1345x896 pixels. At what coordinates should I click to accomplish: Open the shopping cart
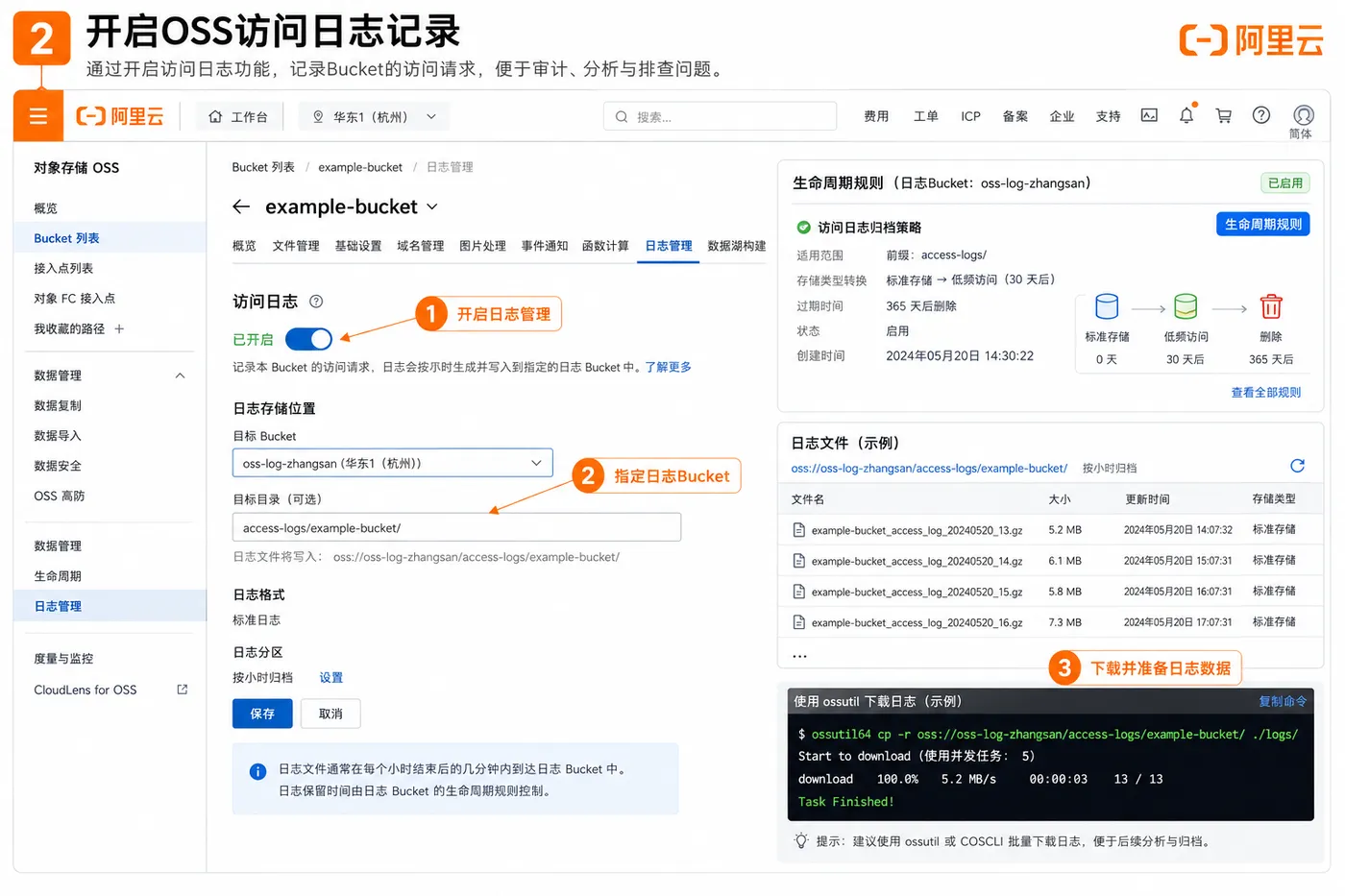click(1224, 115)
